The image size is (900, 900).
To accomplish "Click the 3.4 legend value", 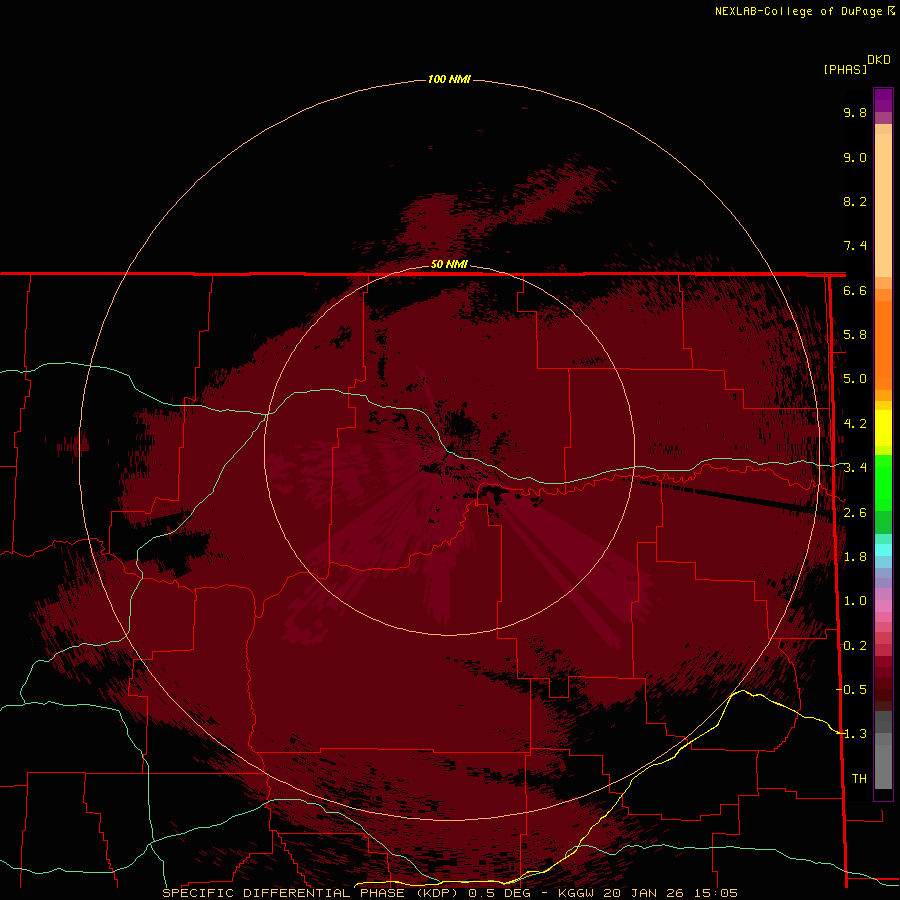I will pyautogui.click(x=855, y=468).
